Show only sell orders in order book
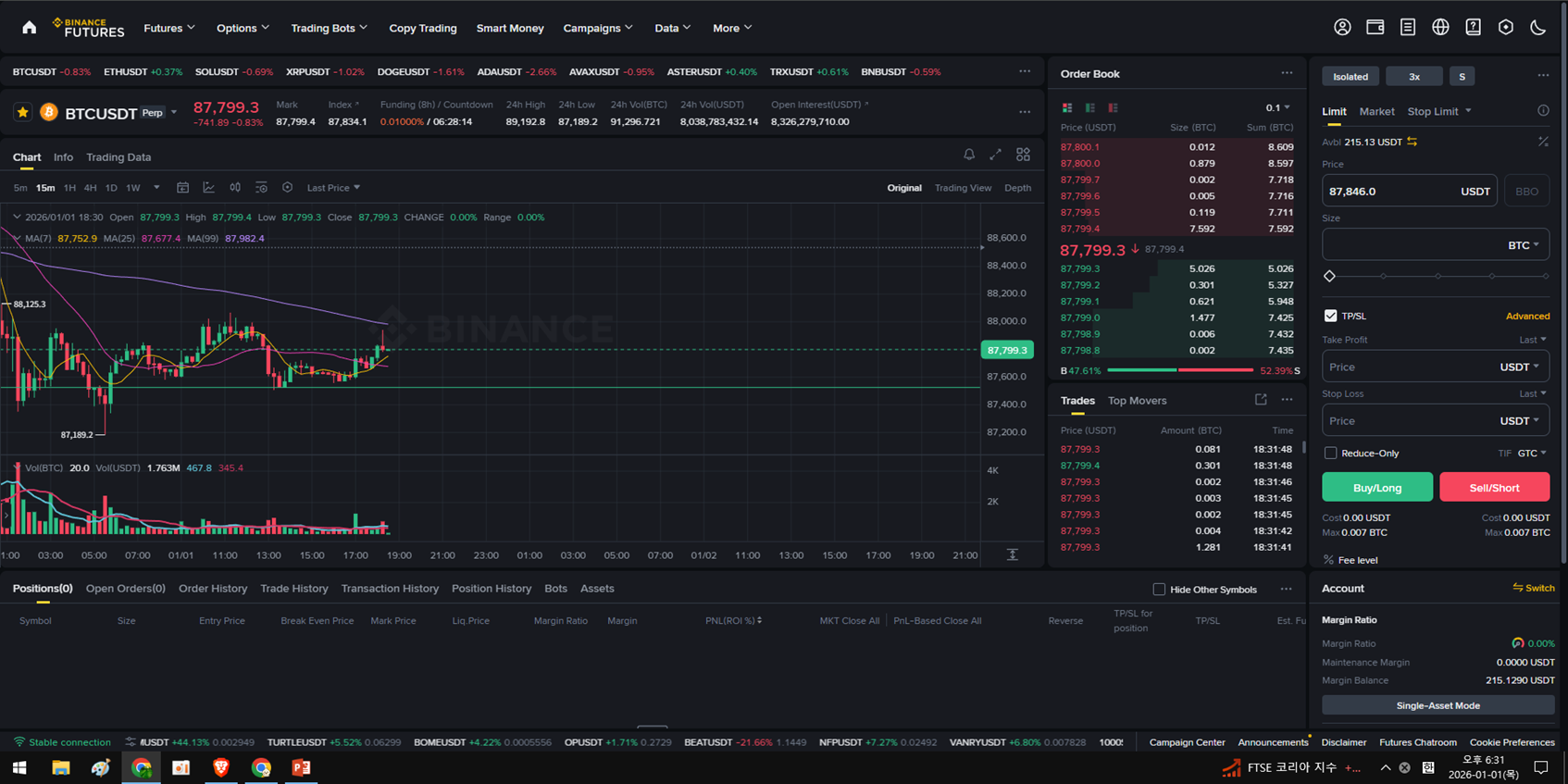 pyautogui.click(x=1114, y=108)
